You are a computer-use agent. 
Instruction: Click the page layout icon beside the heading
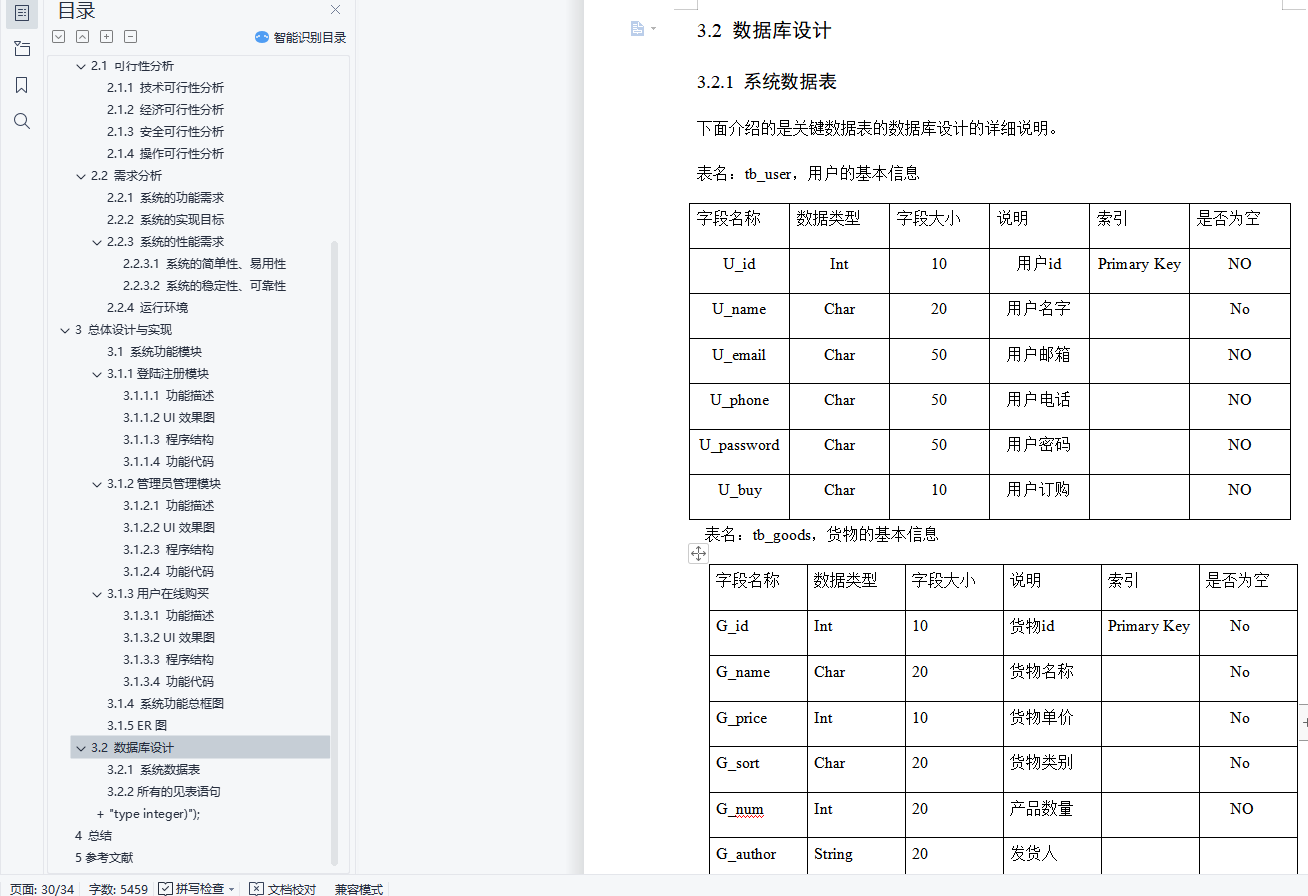(637, 28)
